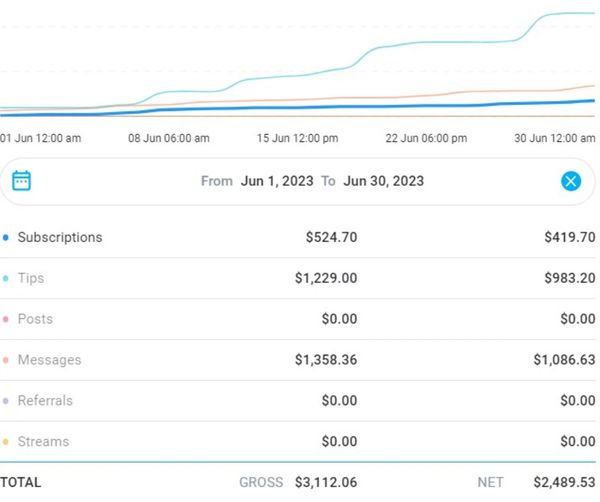Click the 22 Jun 06:00 pm axis label
Screen dimensions: 600x502
[426, 138]
